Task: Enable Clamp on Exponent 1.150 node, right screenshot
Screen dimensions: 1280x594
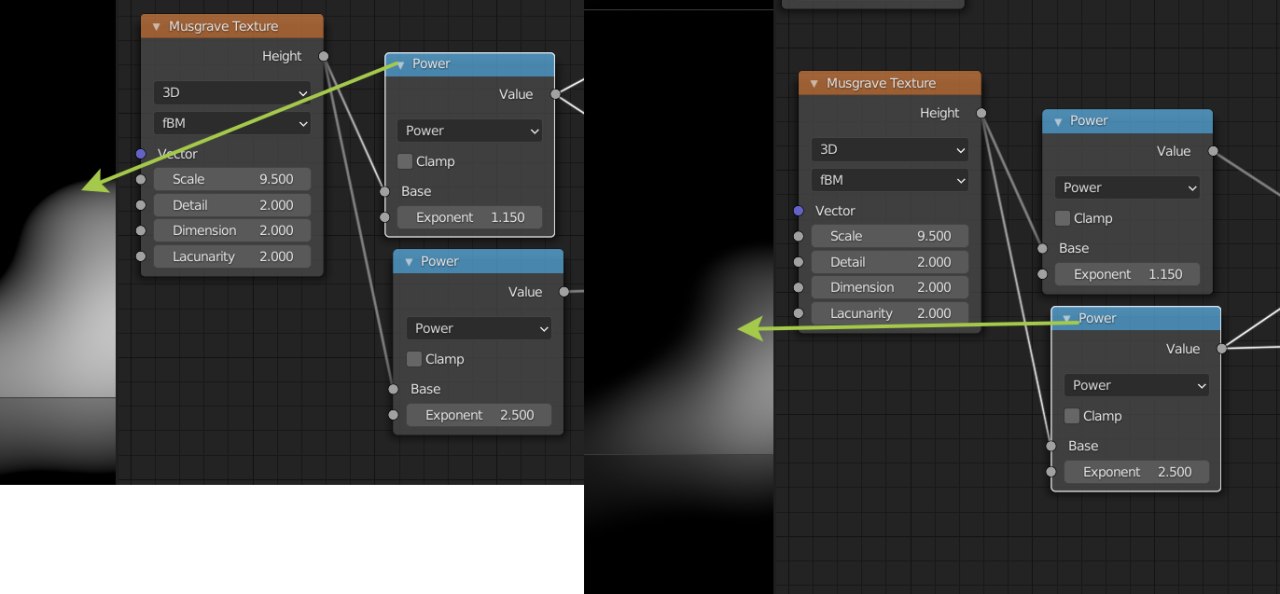Action: [1063, 218]
